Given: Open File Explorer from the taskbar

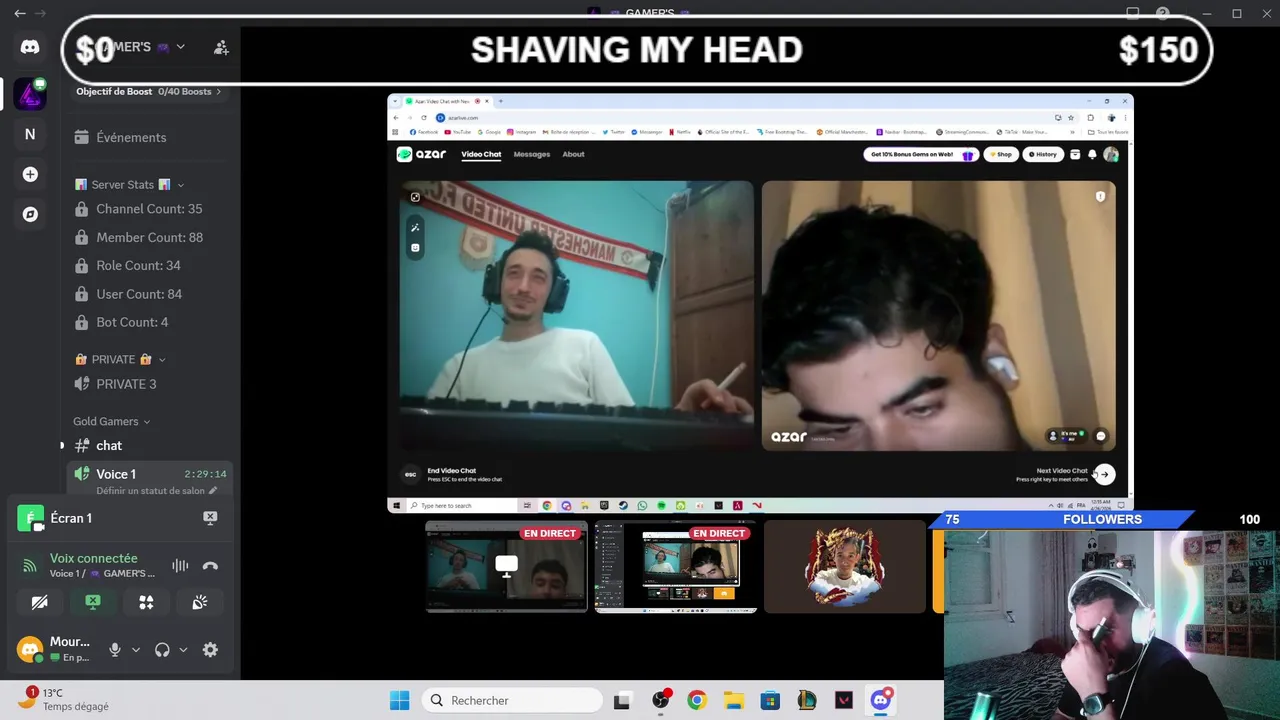Looking at the screenshot, I should (733, 700).
